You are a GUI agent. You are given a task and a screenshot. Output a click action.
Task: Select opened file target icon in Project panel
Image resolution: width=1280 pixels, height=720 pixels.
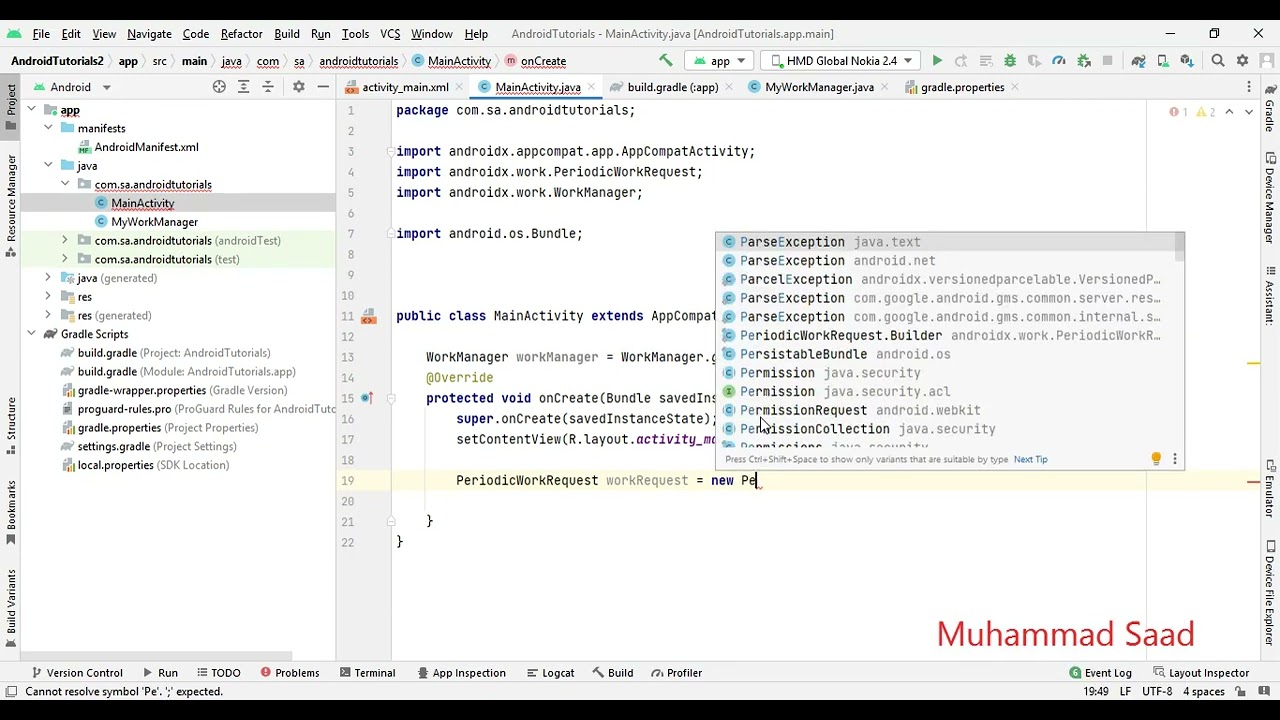pyautogui.click(x=219, y=87)
